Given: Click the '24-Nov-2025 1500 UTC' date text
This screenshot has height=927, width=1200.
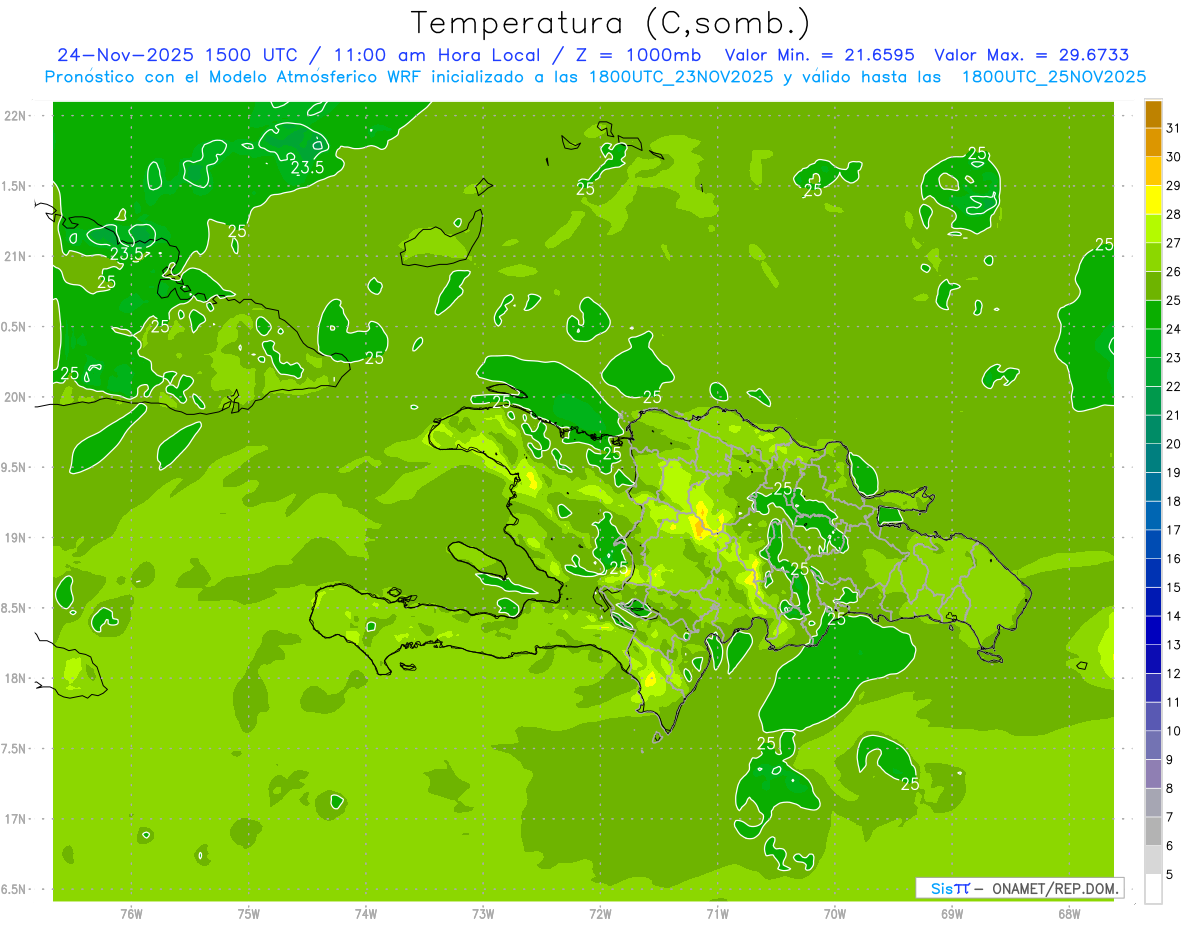Looking at the screenshot, I should (179, 55).
